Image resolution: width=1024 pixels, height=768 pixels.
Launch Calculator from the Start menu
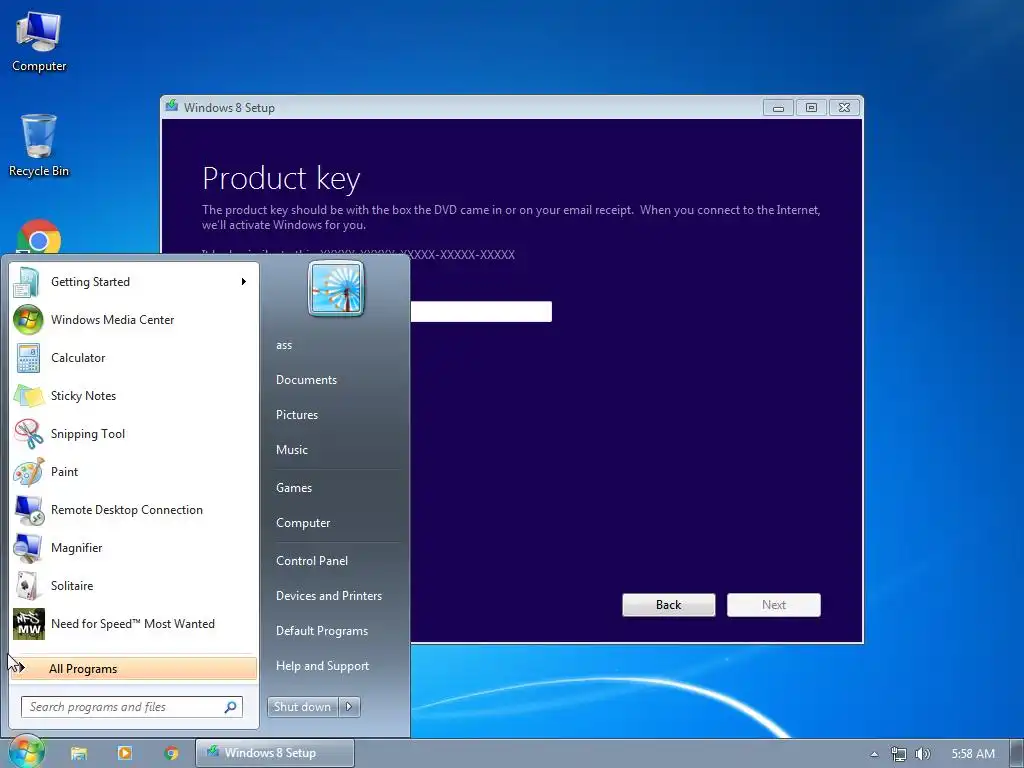pos(134,358)
